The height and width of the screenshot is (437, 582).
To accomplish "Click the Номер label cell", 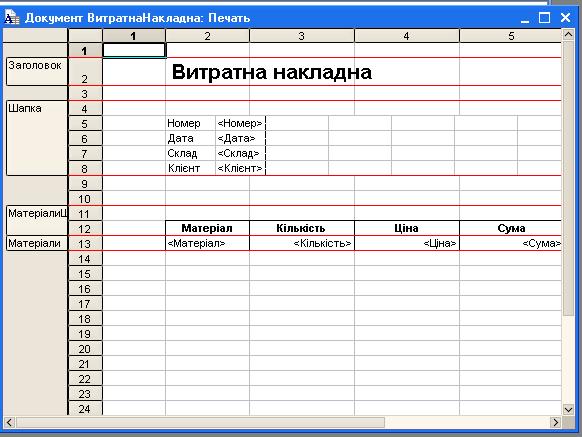I will pos(190,123).
